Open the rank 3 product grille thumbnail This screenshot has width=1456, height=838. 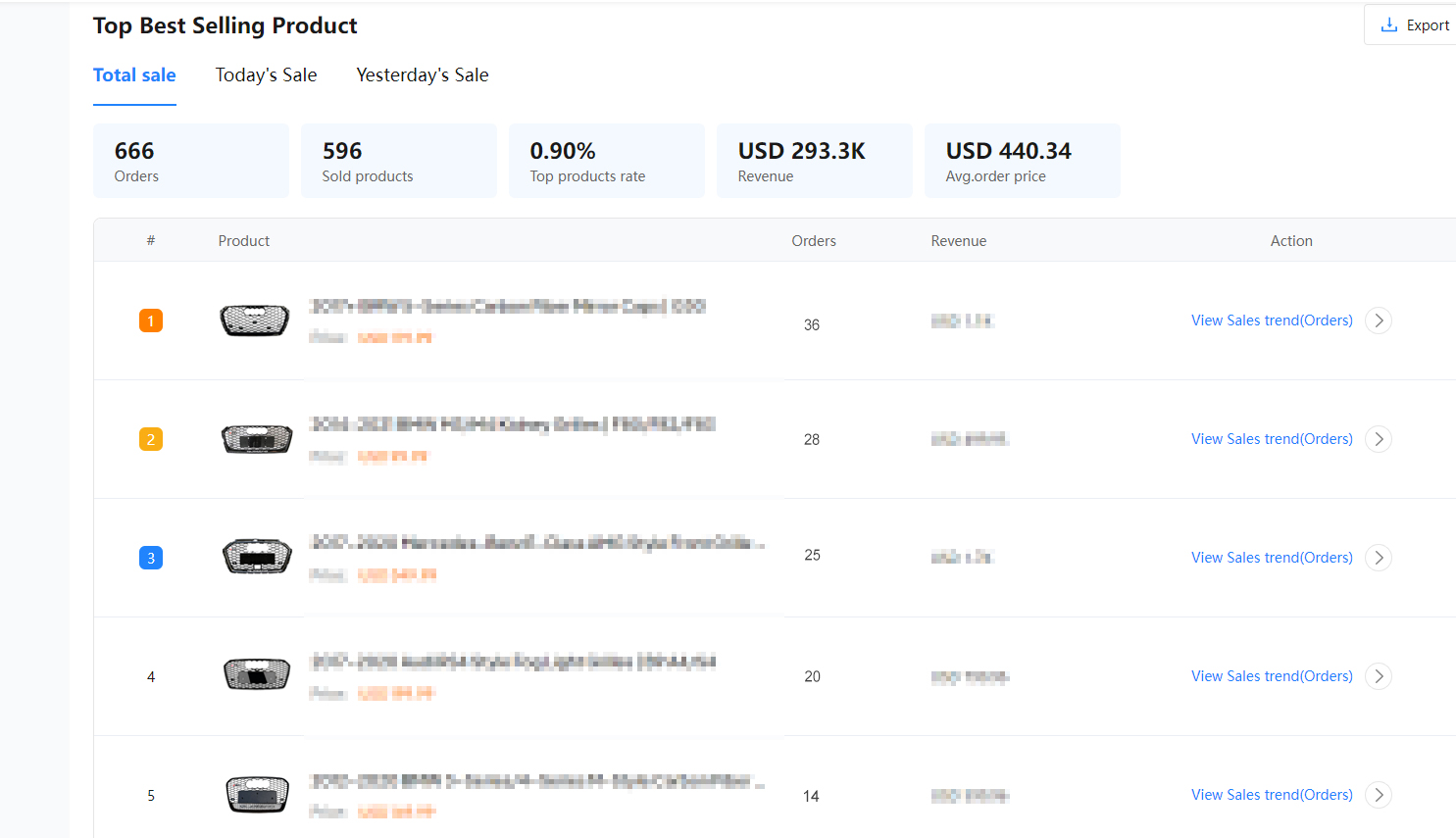[x=257, y=557]
